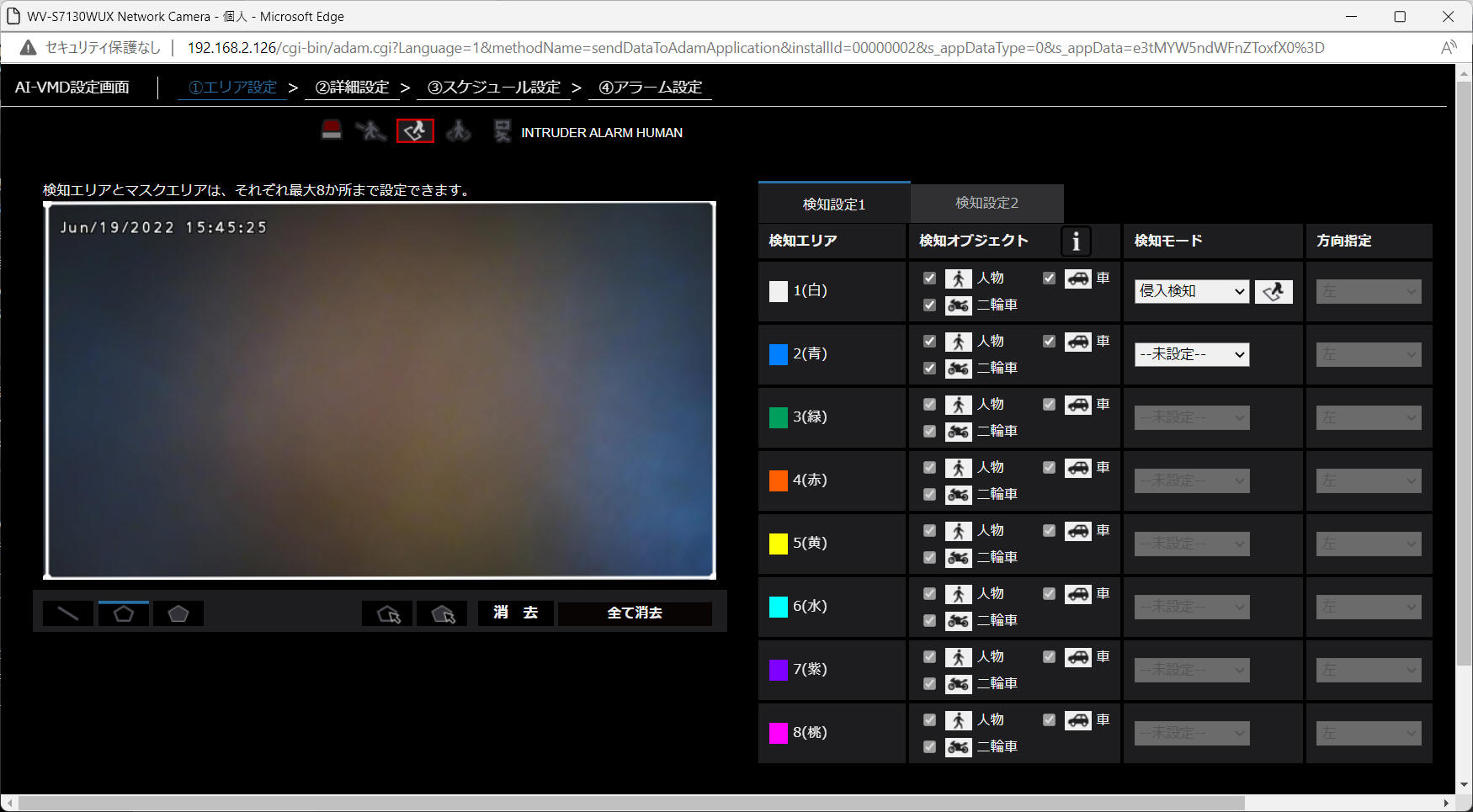Toggle 二輪車 checkbox for area 2(青)
Image resolution: width=1473 pixels, height=812 pixels.
[929, 369]
